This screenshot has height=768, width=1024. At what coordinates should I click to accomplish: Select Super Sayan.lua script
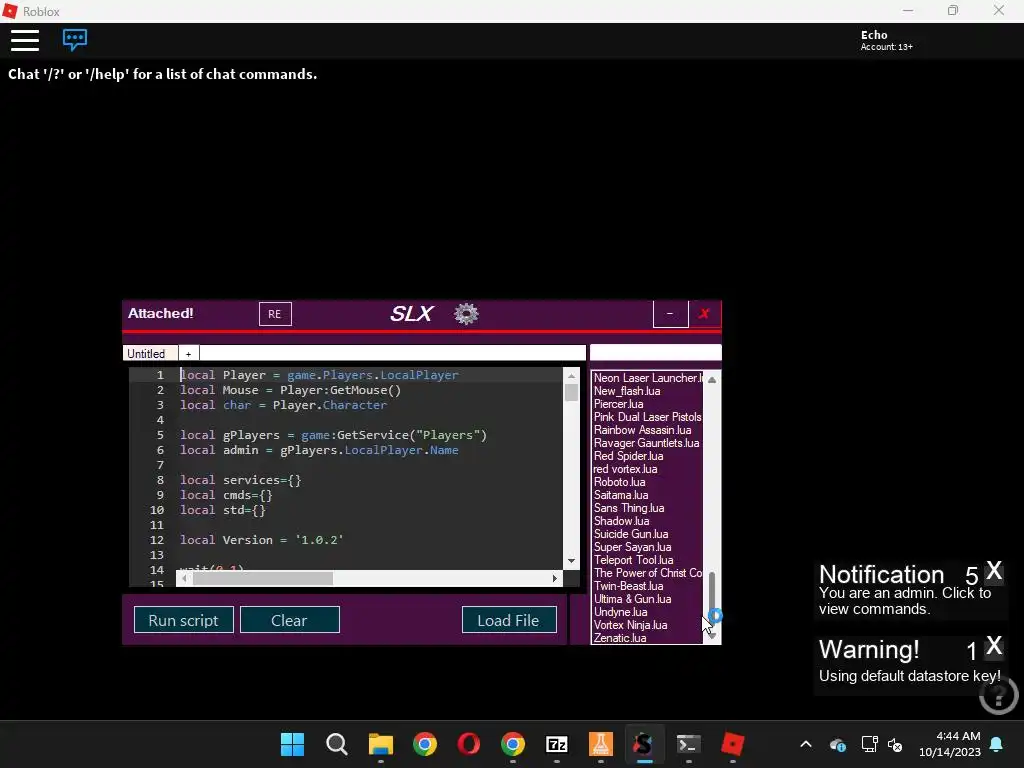(x=647, y=547)
